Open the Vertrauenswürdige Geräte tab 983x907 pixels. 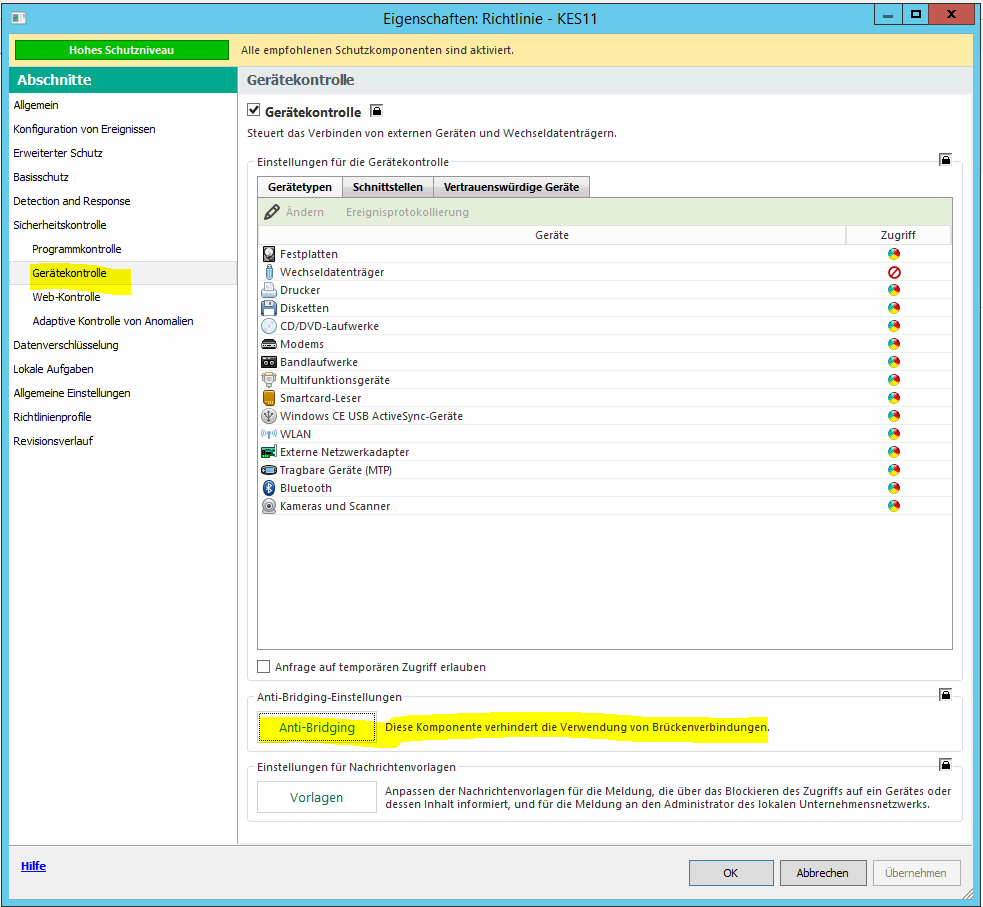tap(511, 187)
